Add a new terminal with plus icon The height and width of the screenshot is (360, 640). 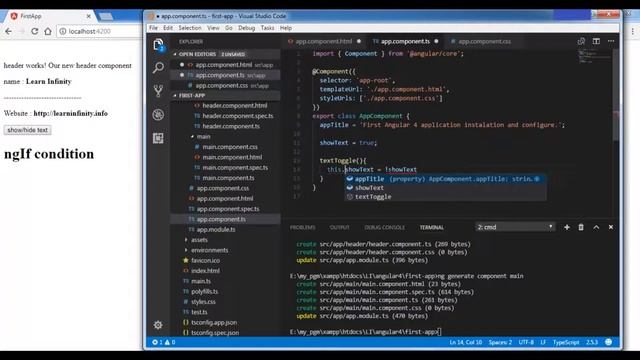[x=567, y=227]
